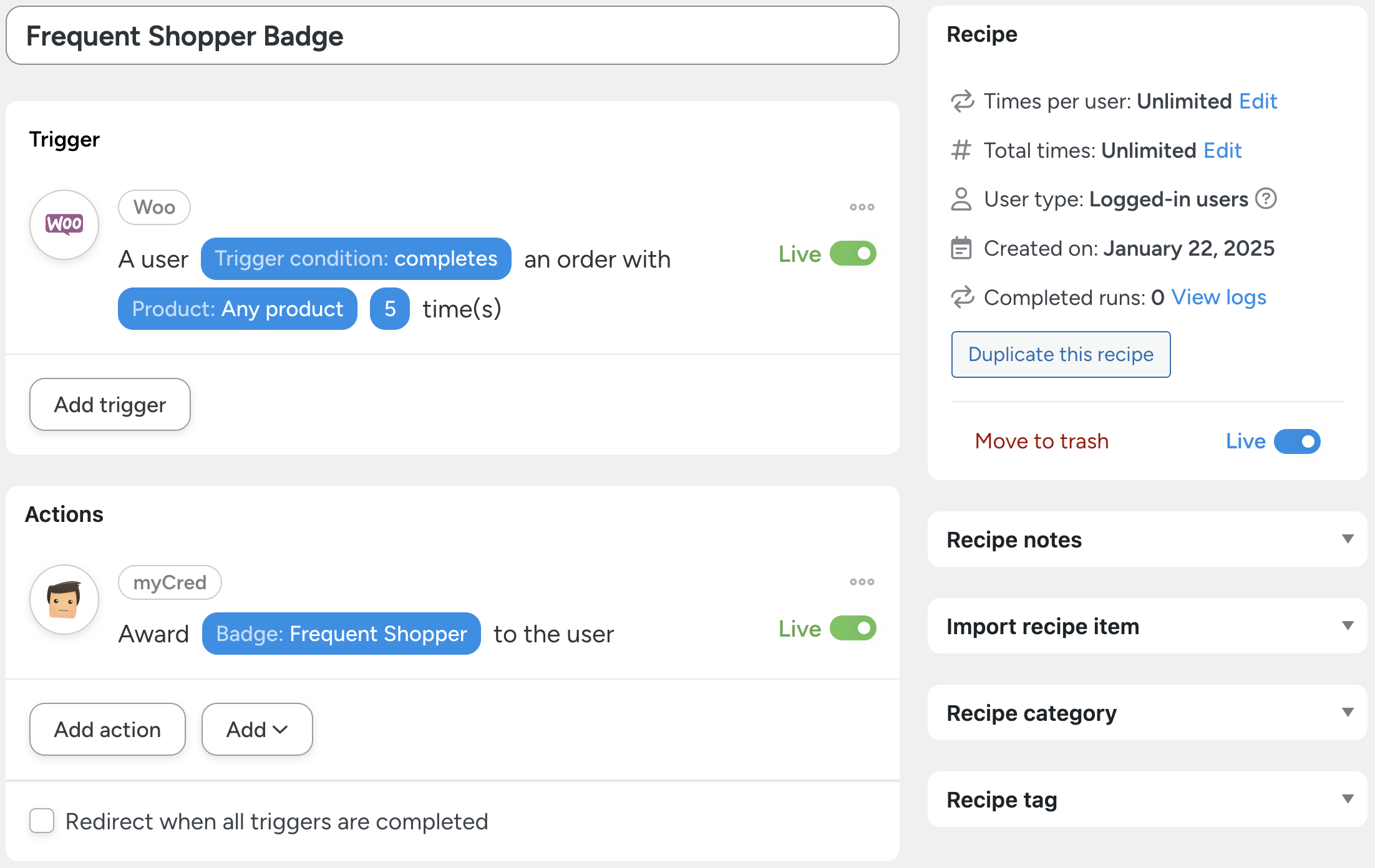Screen dimensions: 1375x868
Task: Click the Woo integration logo icon
Action: (64, 224)
